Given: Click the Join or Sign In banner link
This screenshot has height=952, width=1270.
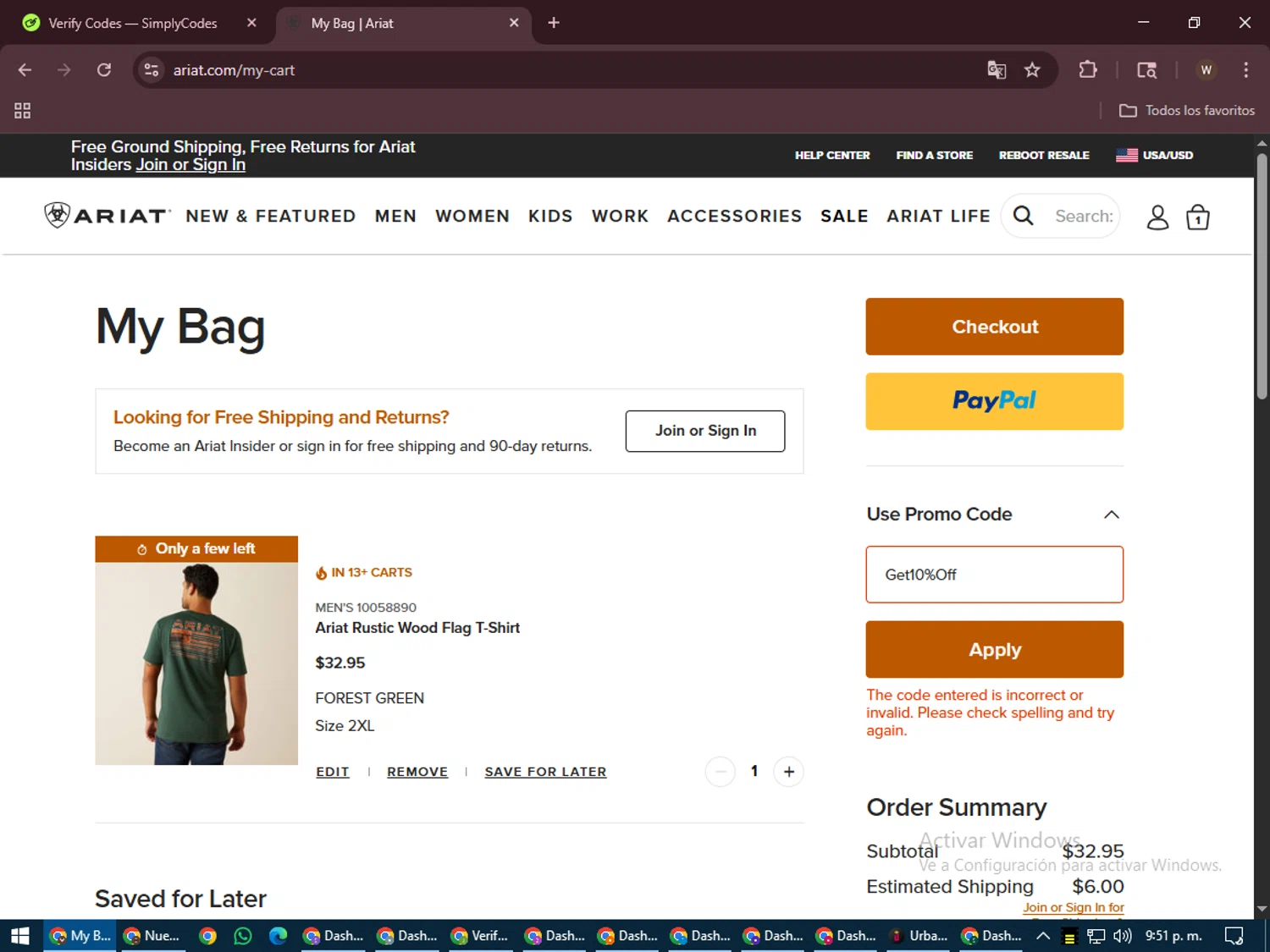Looking at the screenshot, I should [190, 165].
